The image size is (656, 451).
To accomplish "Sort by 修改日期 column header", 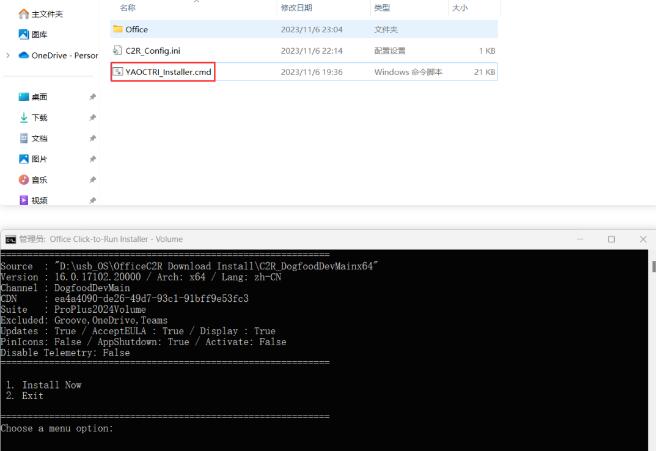I will tap(297, 8).
